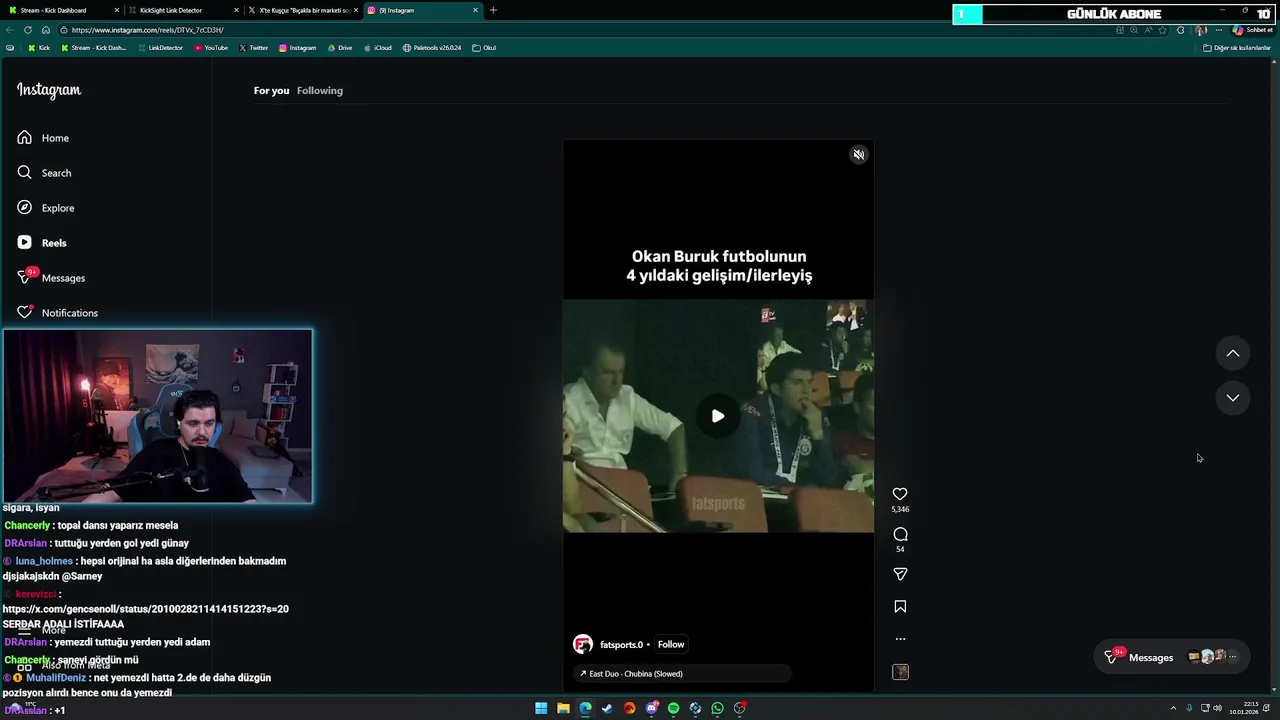Go to next reel with down chevron

tap(1233, 397)
